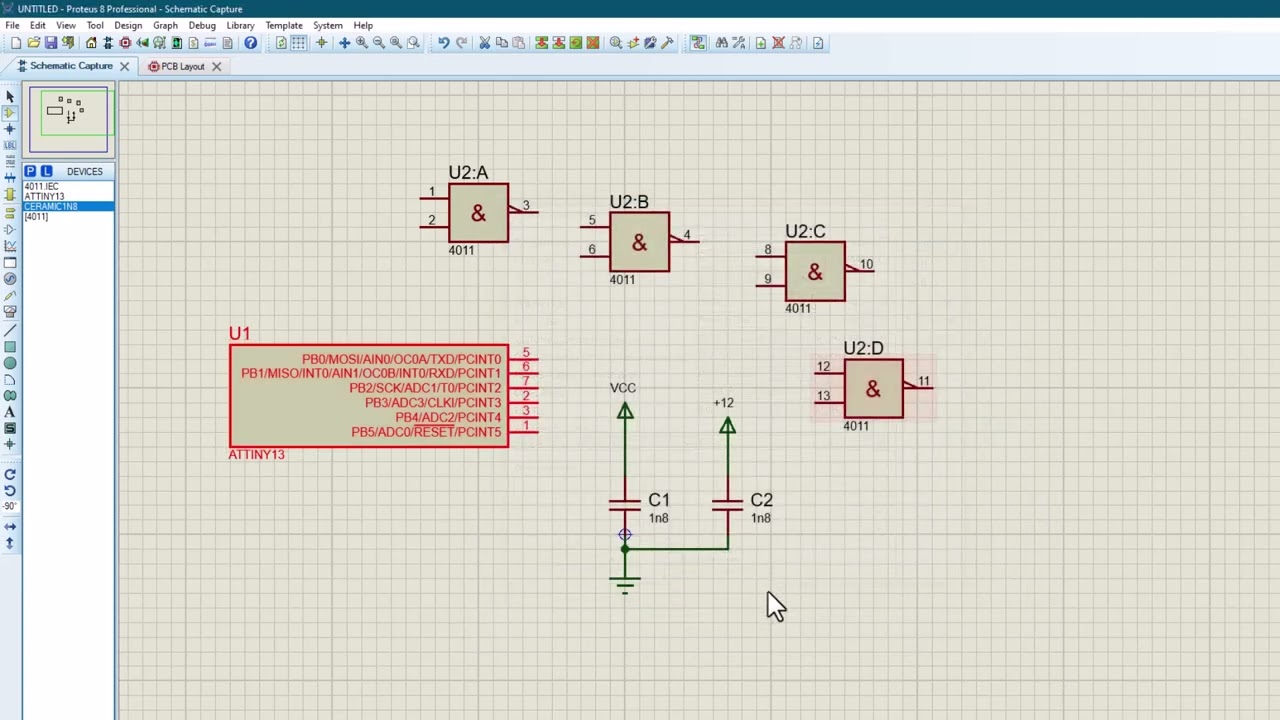Select the 2D Graphics Circle tool

click(x=10, y=363)
